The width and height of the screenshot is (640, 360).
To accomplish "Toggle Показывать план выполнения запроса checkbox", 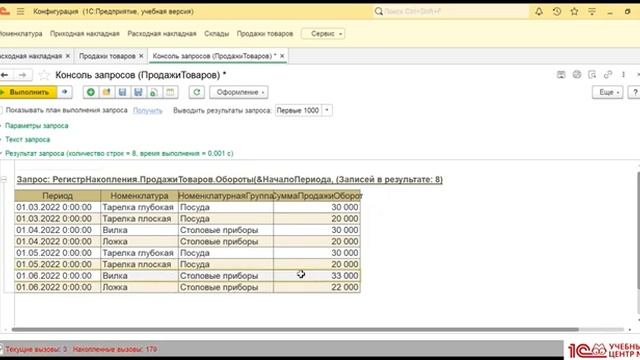I will (x=1, y=110).
